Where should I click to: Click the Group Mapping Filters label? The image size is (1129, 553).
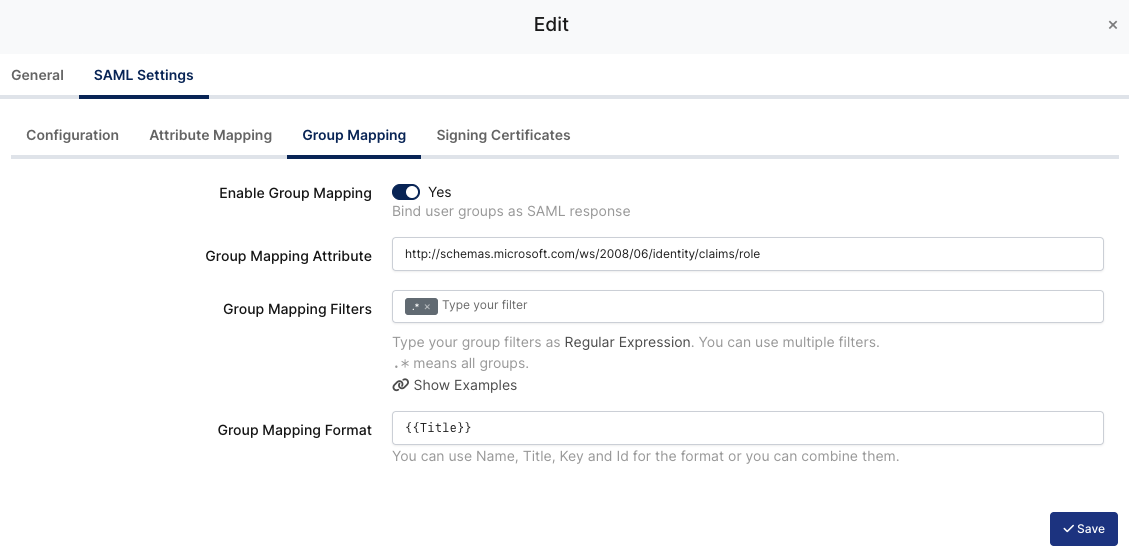point(297,309)
